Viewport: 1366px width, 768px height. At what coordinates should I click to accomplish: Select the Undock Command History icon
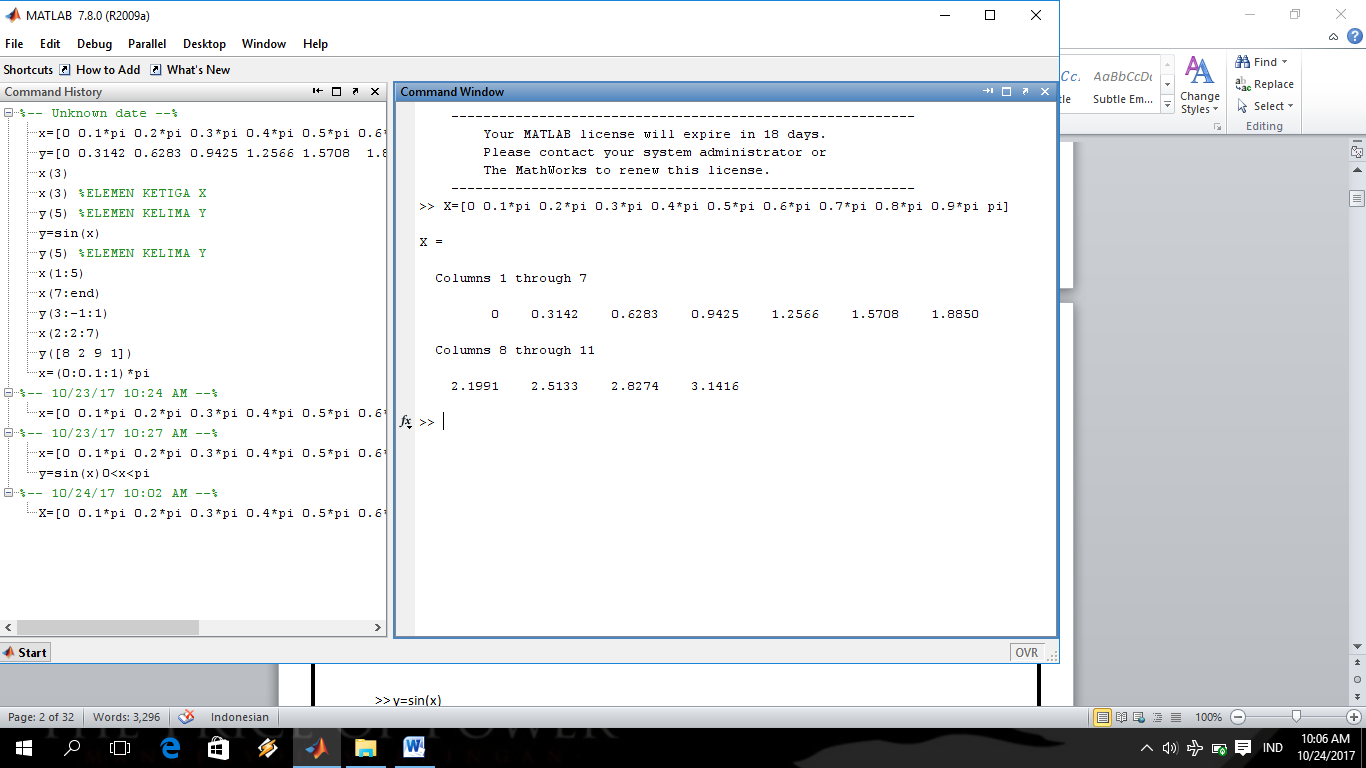pyautogui.click(x=356, y=91)
